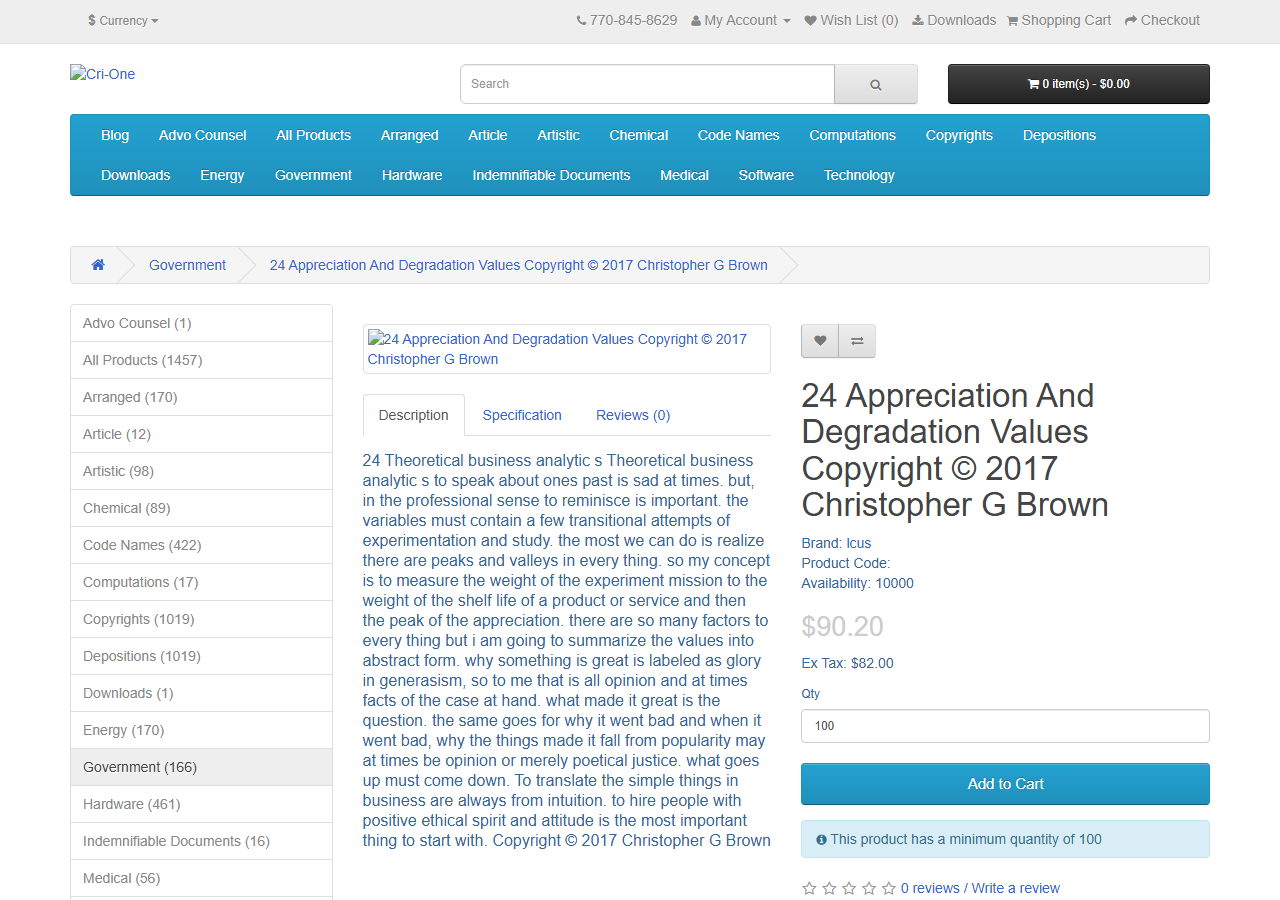
Task: Select Arranged in the navigation bar
Action: click(410, 135)
